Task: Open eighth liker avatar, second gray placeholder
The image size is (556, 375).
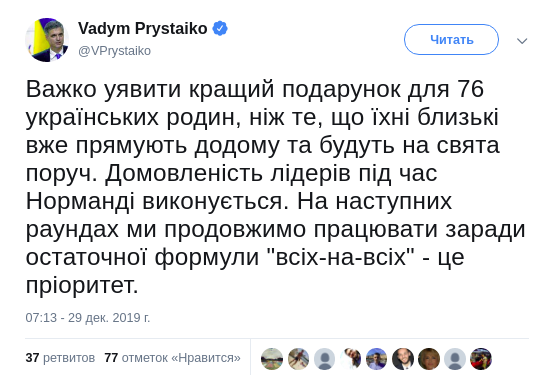Action: point(455,359)
